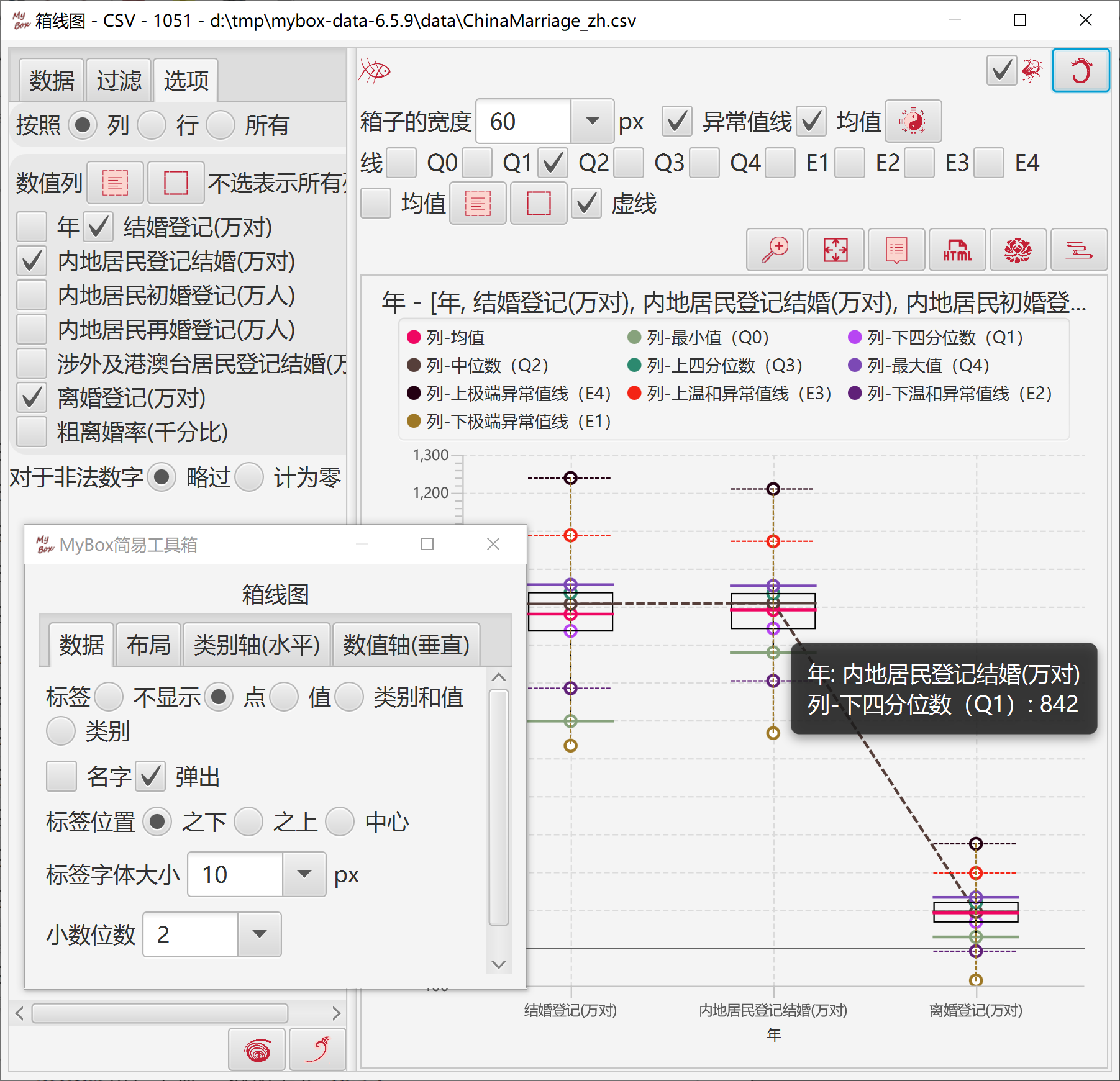Open the 小数位数 dropdown arrow
Image resolution: width=1120 pixels, height=1081 pixels.
tap(259, 934)
